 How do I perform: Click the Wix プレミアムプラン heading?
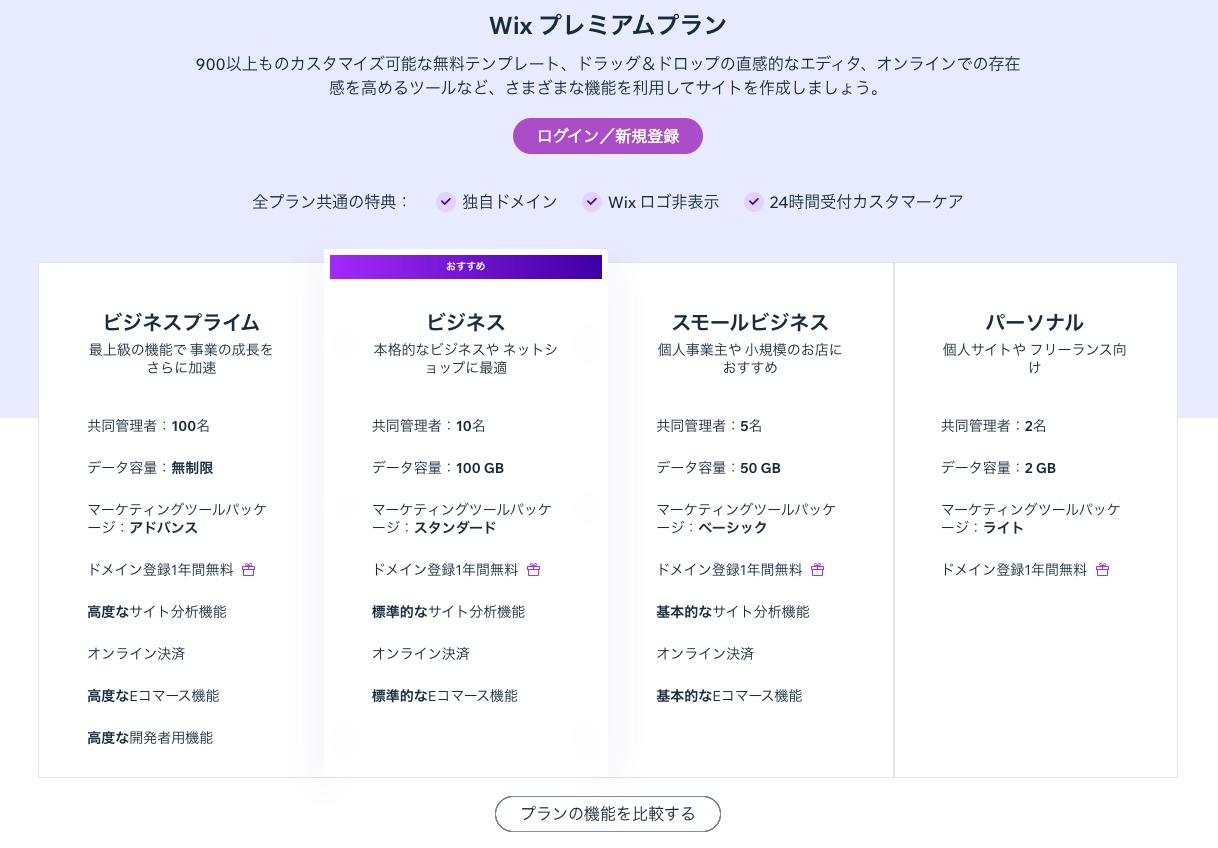607,23
